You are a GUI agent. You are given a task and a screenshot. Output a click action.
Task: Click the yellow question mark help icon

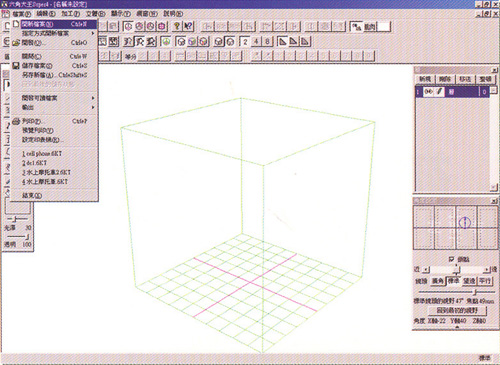177,26
